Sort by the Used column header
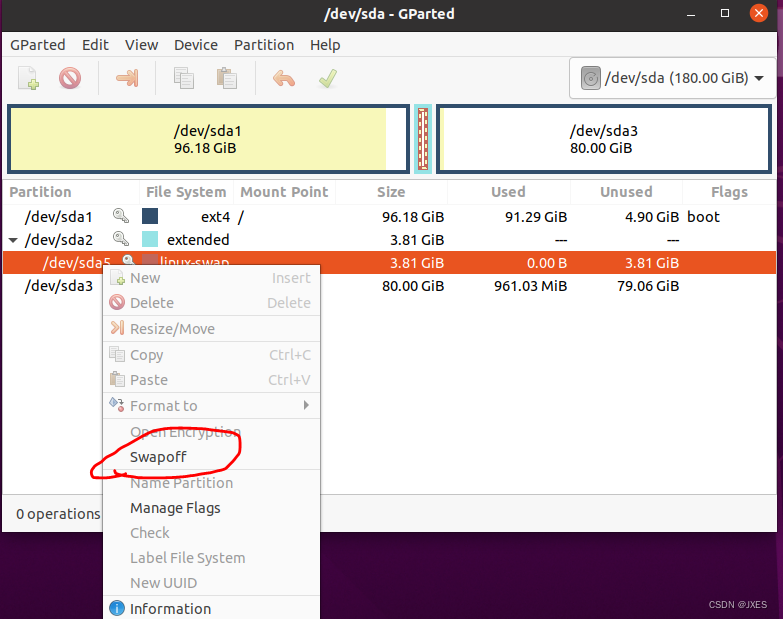 coord(508,192)
